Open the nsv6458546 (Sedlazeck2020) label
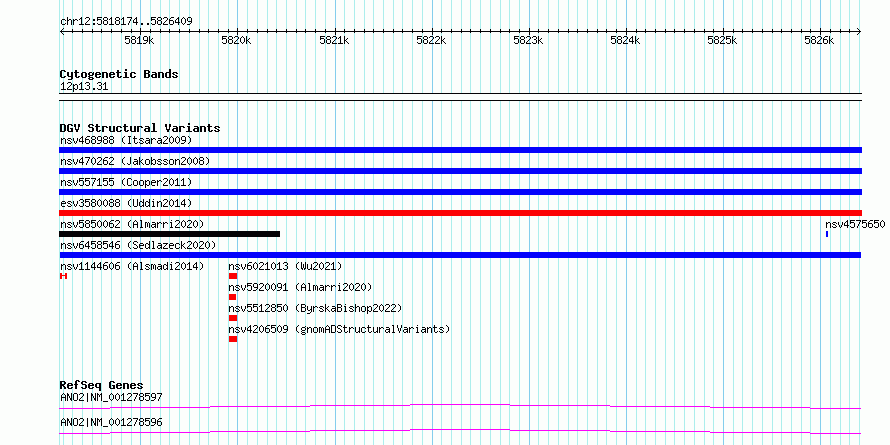 tap(138, 245)
